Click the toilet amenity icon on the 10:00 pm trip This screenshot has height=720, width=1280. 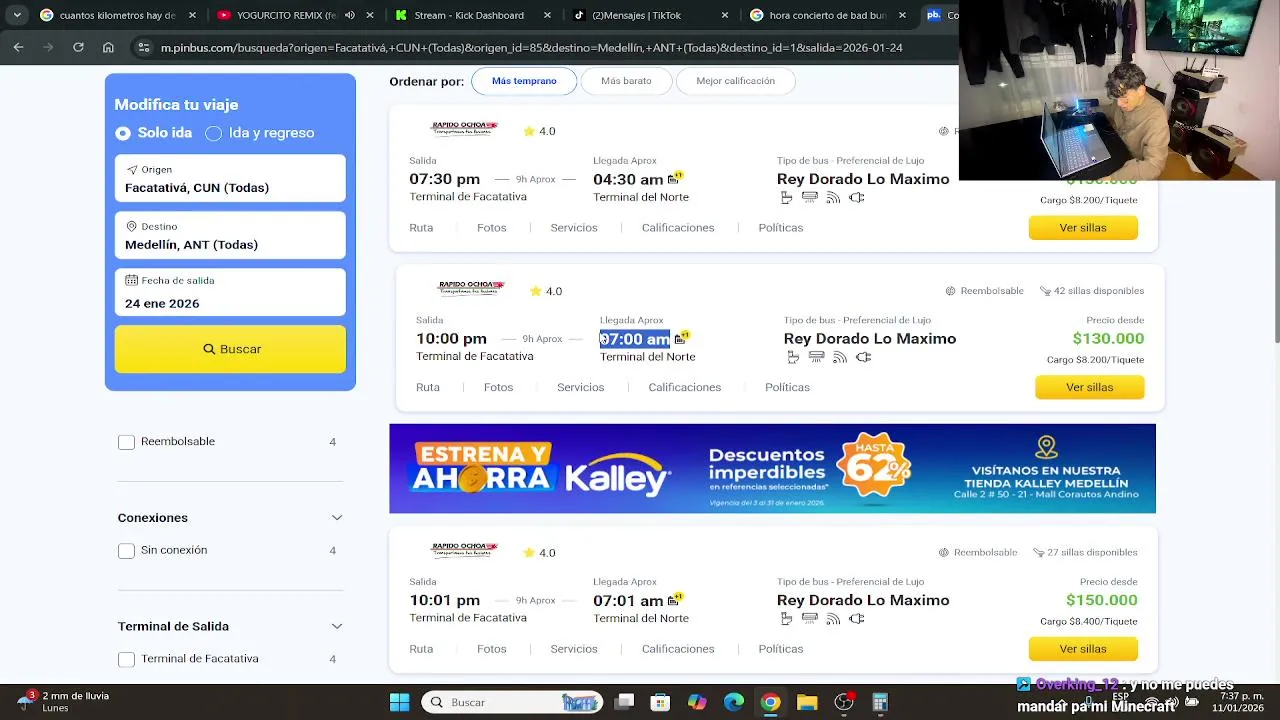point(794,358)
